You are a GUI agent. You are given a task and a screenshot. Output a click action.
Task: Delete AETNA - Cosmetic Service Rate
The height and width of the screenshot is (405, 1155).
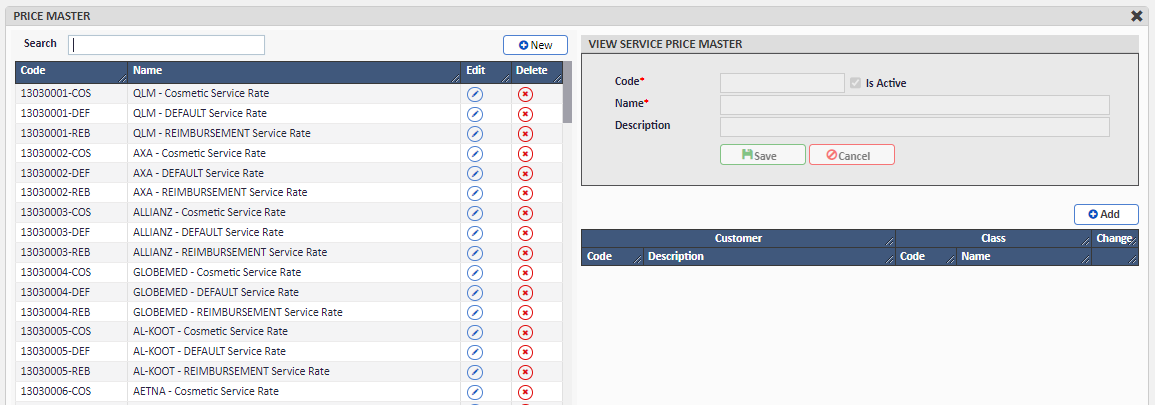pyautogui.click(x=525, y=392)
